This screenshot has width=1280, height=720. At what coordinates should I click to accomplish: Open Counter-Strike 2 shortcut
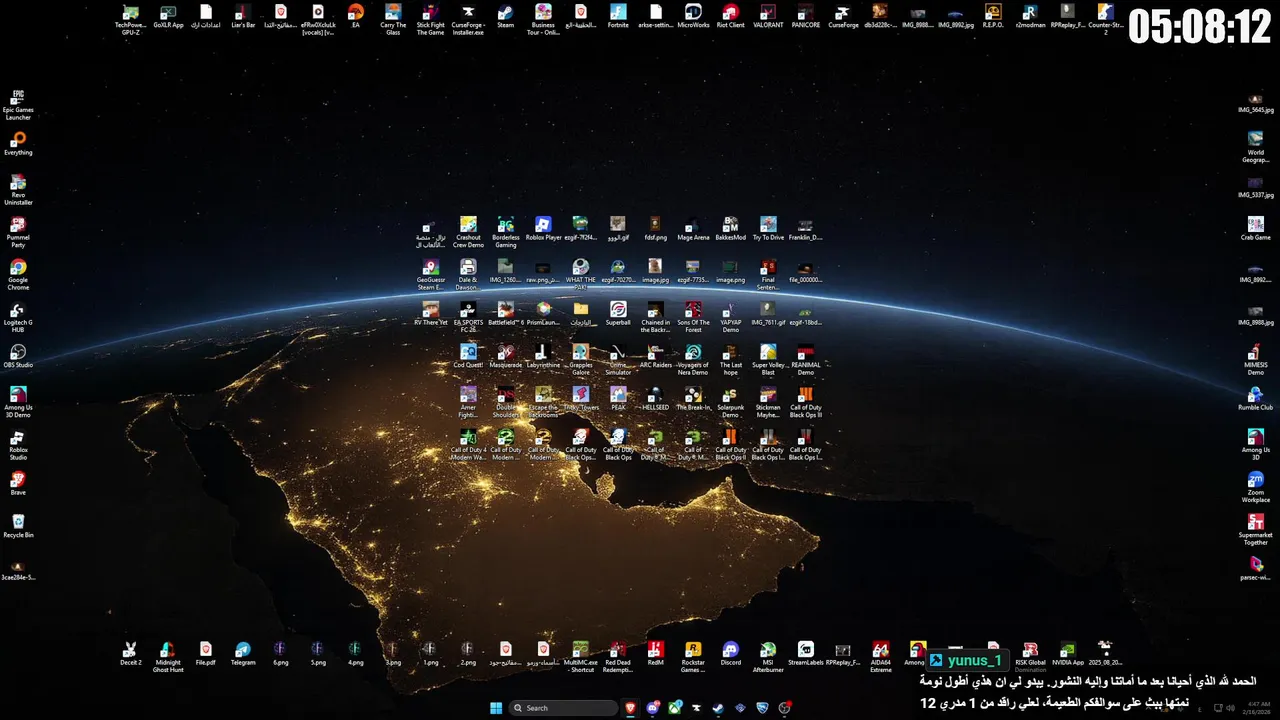[1105, 20]
